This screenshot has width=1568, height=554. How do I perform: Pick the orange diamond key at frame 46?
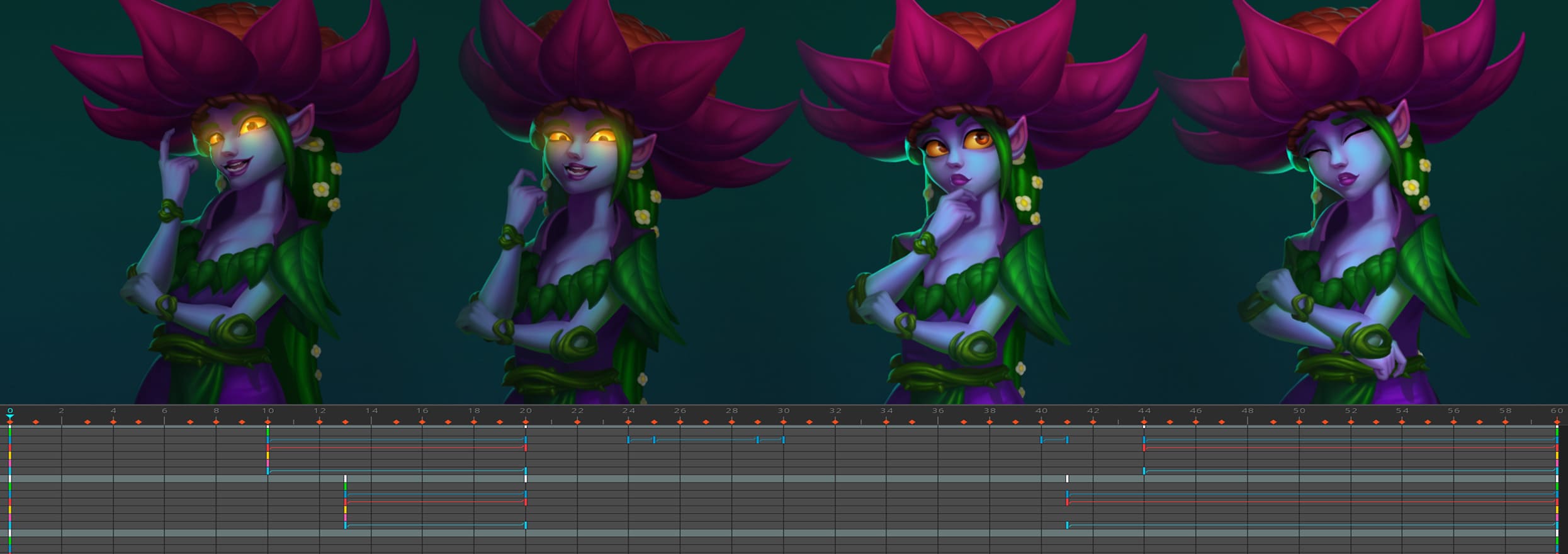coord(1196,422)
